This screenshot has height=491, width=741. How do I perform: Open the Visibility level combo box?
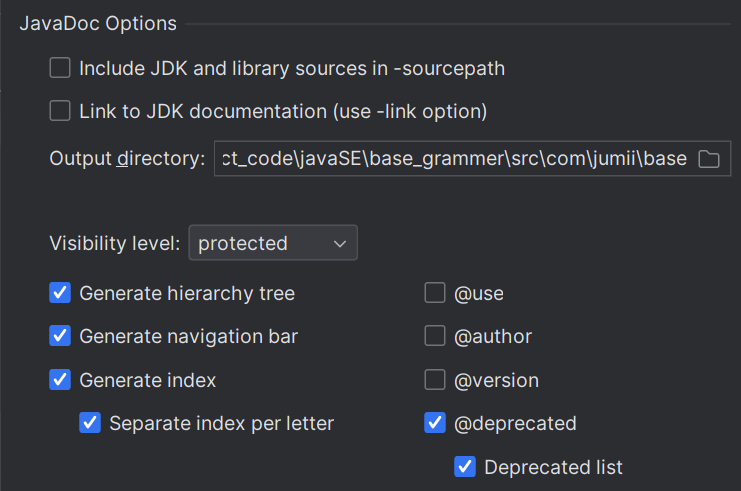point(272,243)
